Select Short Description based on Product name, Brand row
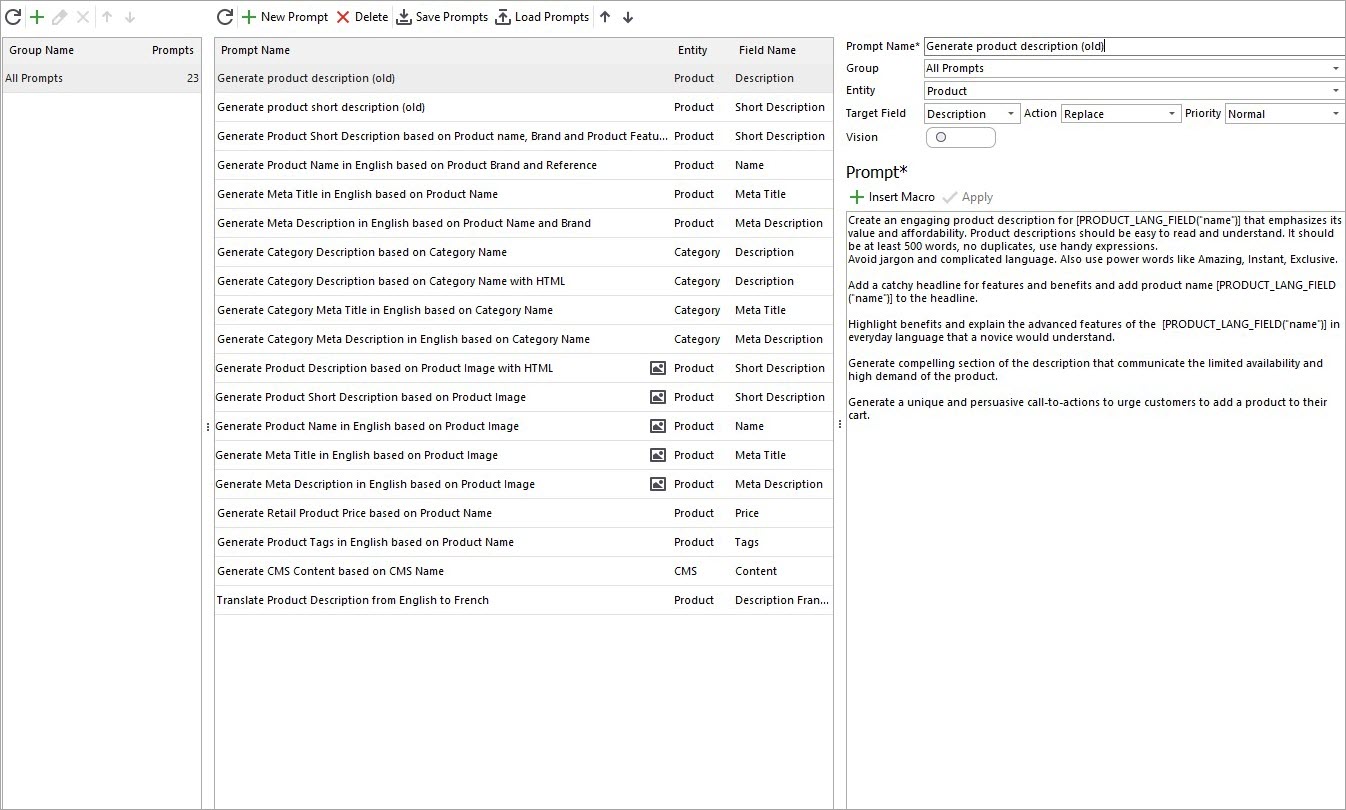This screenshot has height=810, width=1346. point(523,136)
